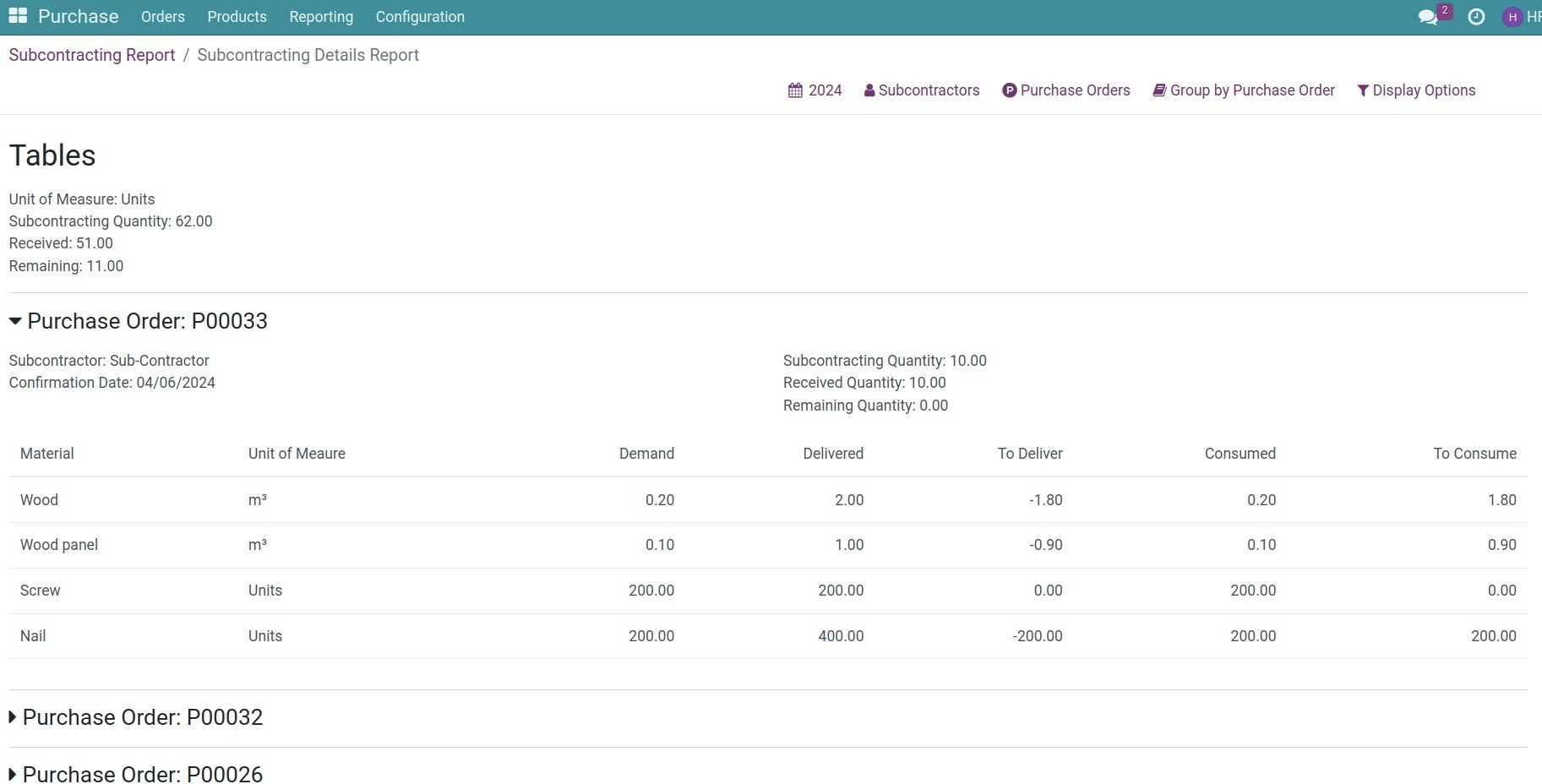The width and height of the screenshot is (1542, 784).
Task: Click the book icon for grouping
Action: (x=1159, y=90)
